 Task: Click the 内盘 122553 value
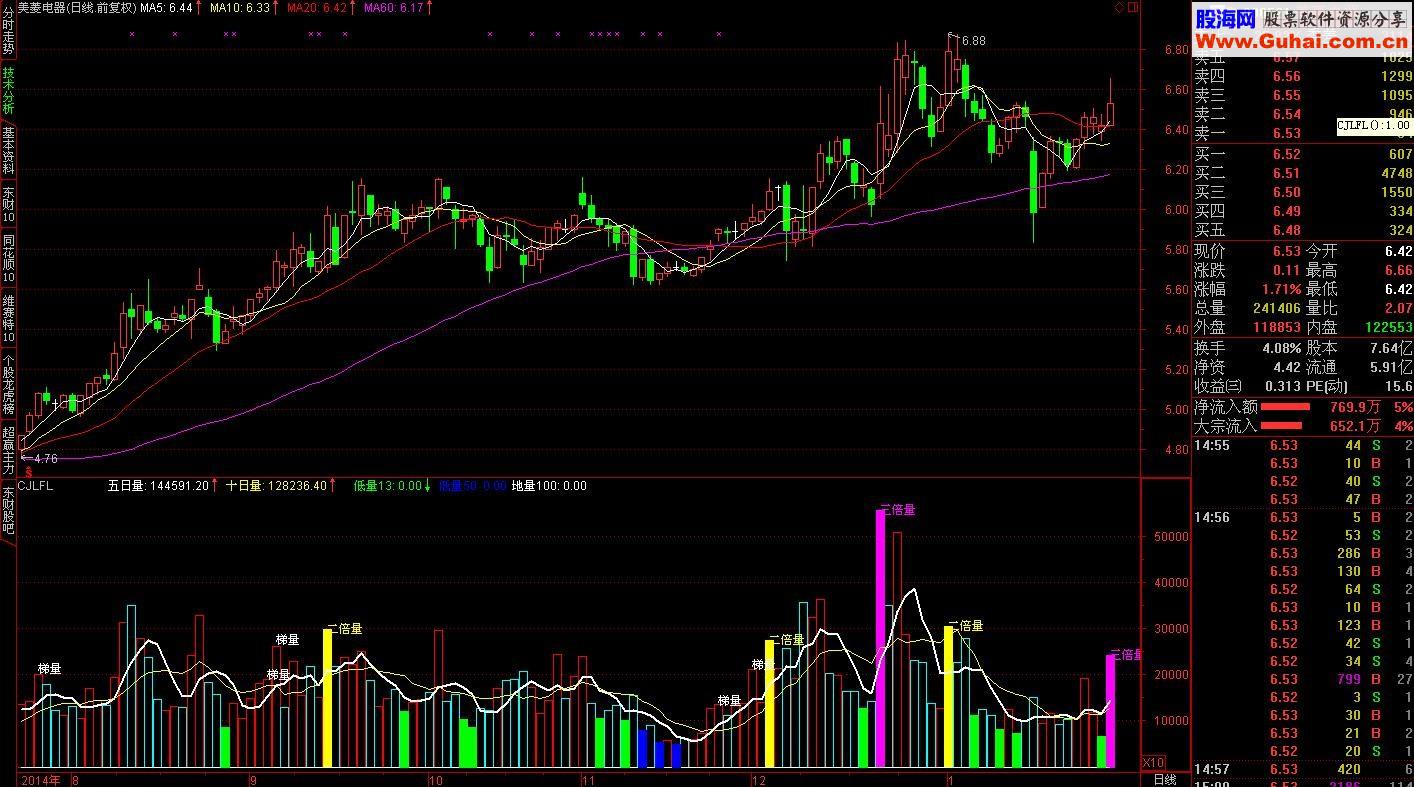pos(1389,327)
